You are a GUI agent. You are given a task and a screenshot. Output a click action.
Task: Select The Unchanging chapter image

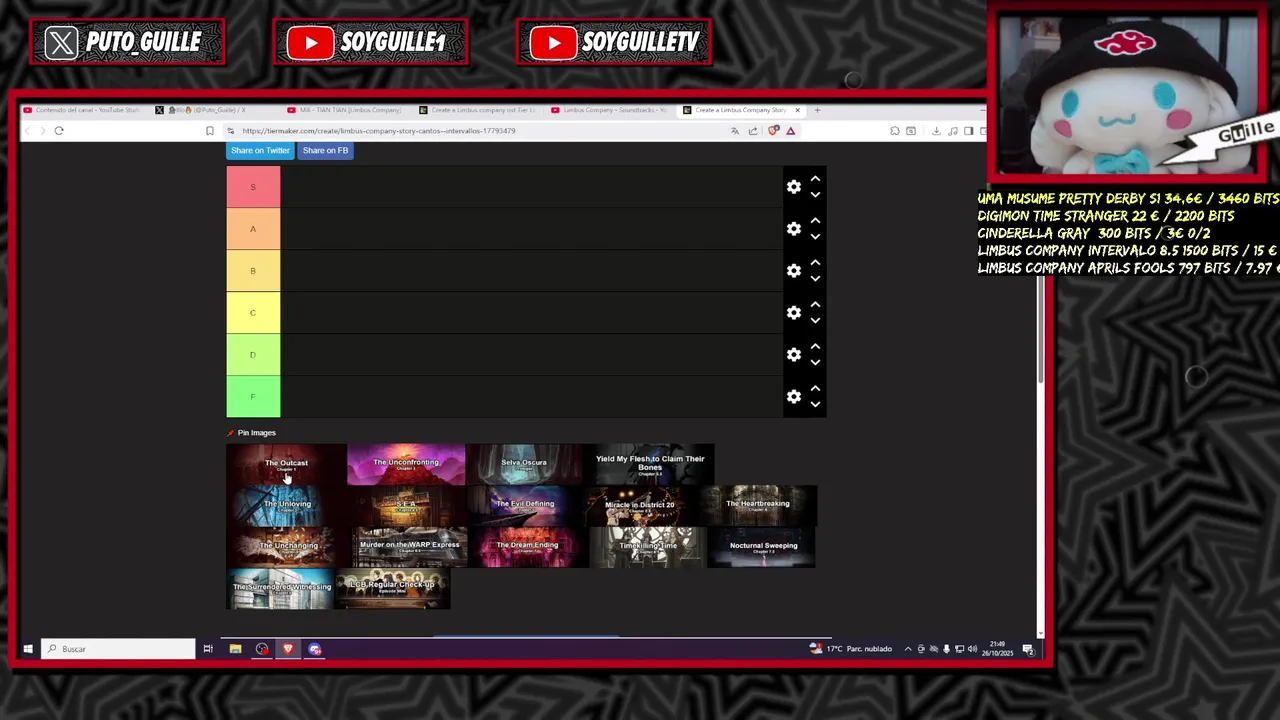tap(288, 547)
